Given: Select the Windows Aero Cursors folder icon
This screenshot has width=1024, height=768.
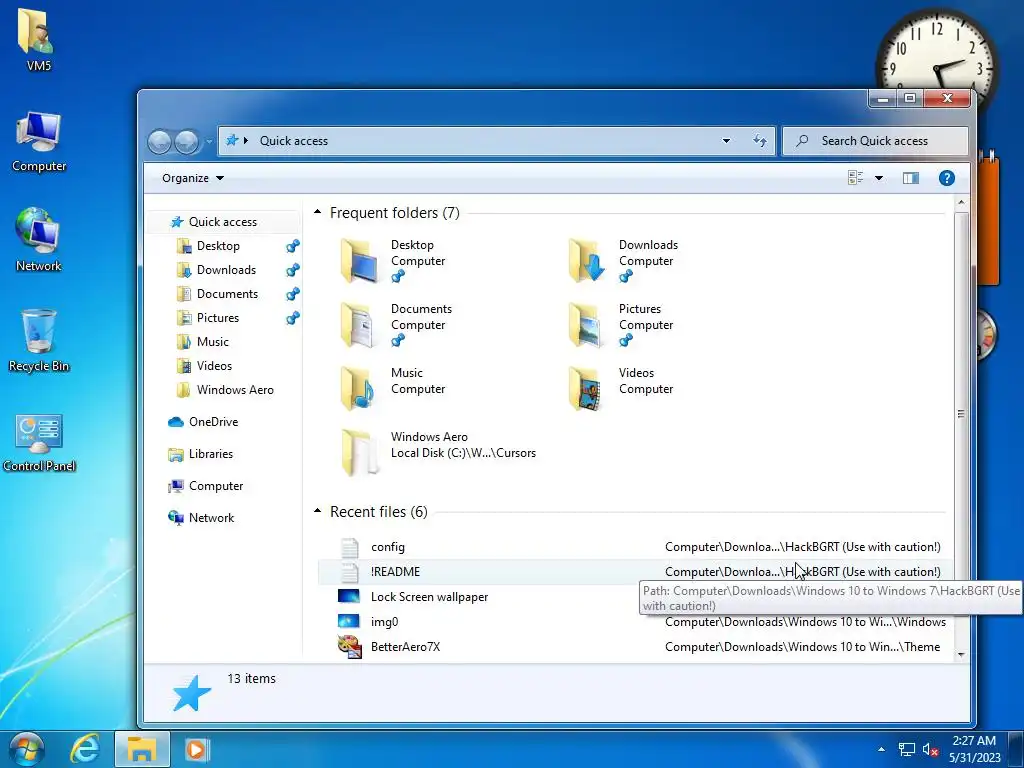Looking at the screenshot, I should pyautogui.click(x=358, y=453).
